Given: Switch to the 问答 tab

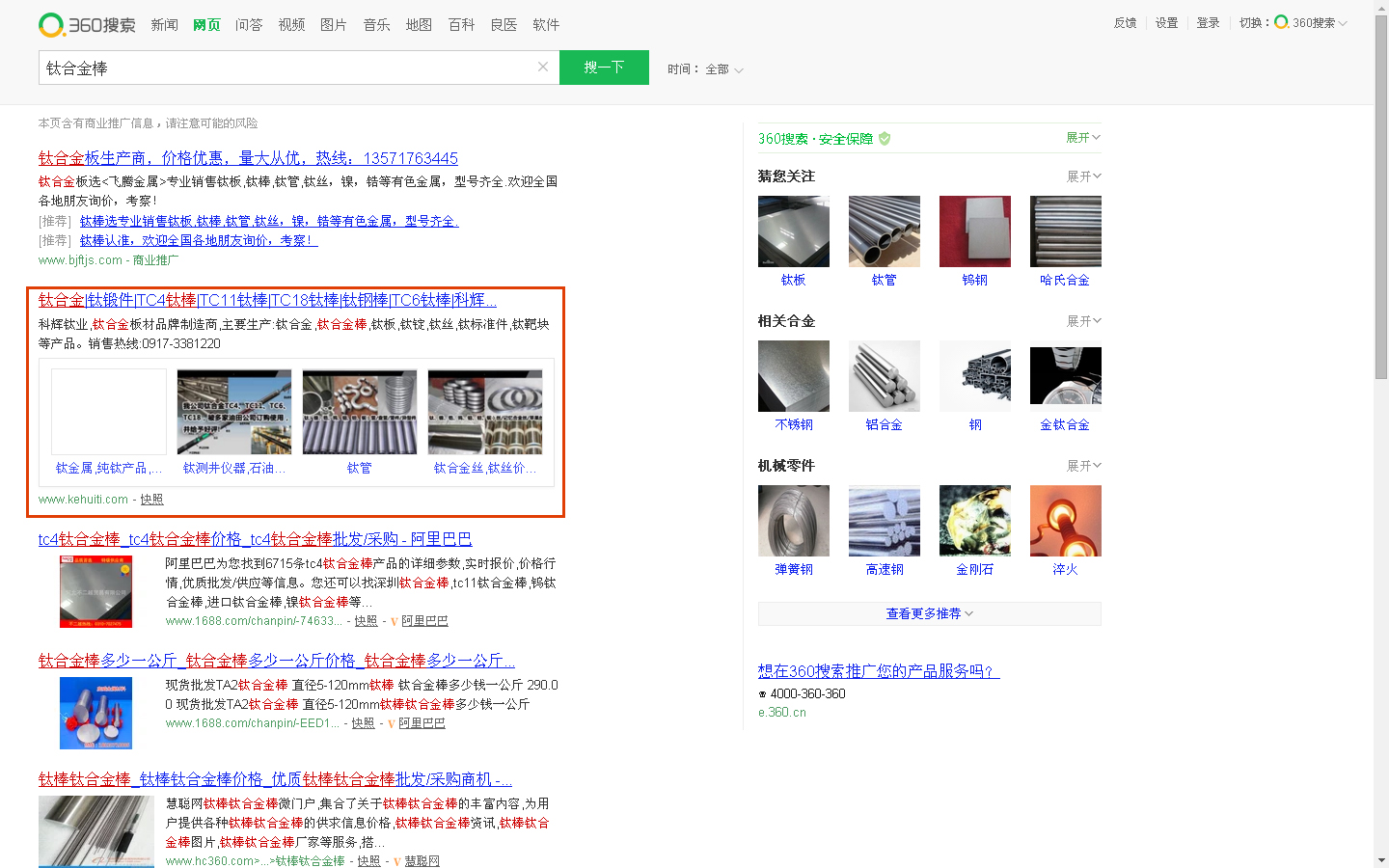Looking at the screenshot, I should [x=249, y=25].
